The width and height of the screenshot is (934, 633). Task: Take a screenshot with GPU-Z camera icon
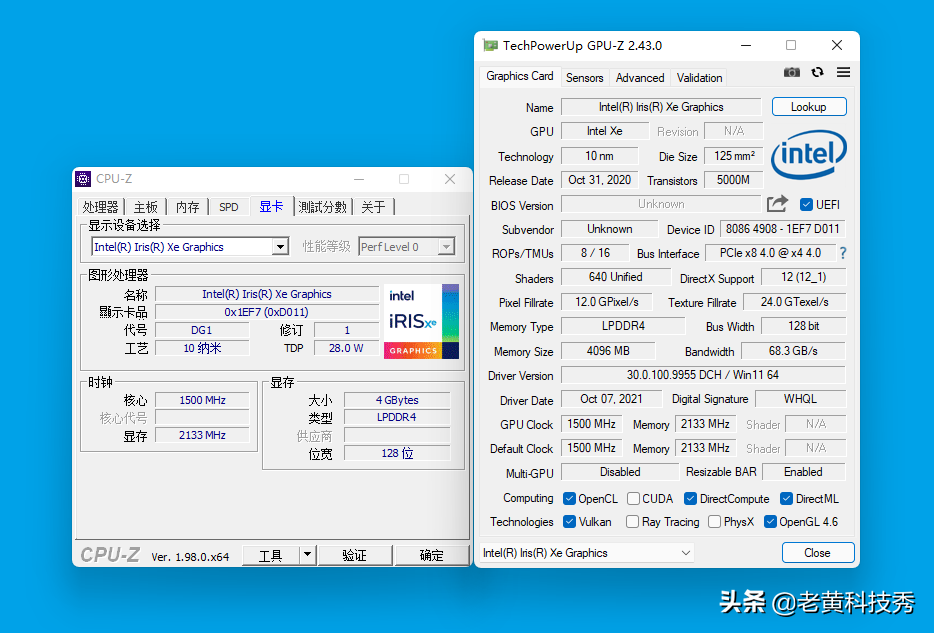(792, 73)
